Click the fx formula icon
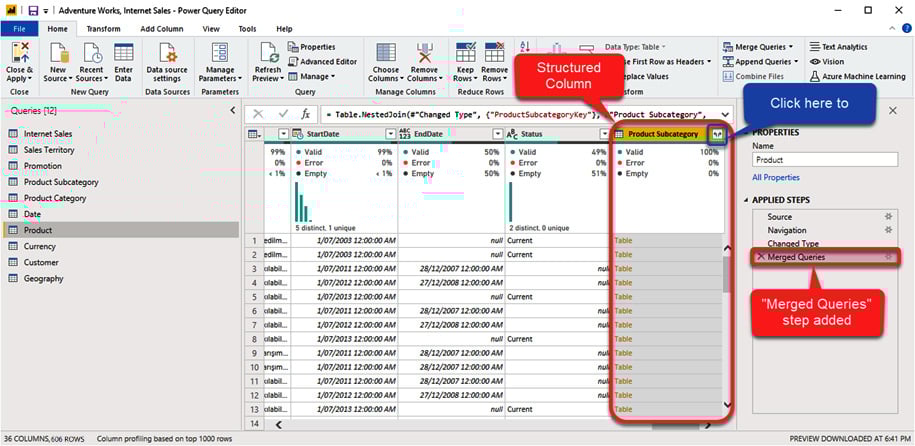 306,114
